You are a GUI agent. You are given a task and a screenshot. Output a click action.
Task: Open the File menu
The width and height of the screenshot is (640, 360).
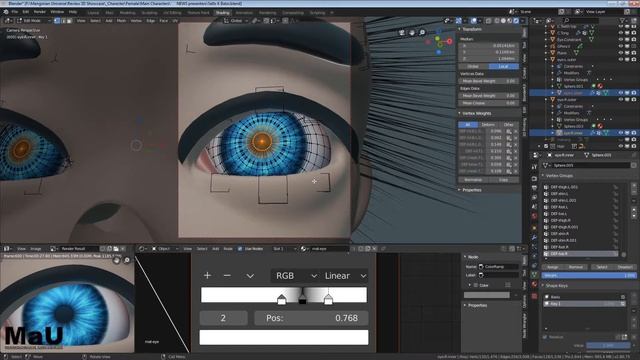[15, 12]
